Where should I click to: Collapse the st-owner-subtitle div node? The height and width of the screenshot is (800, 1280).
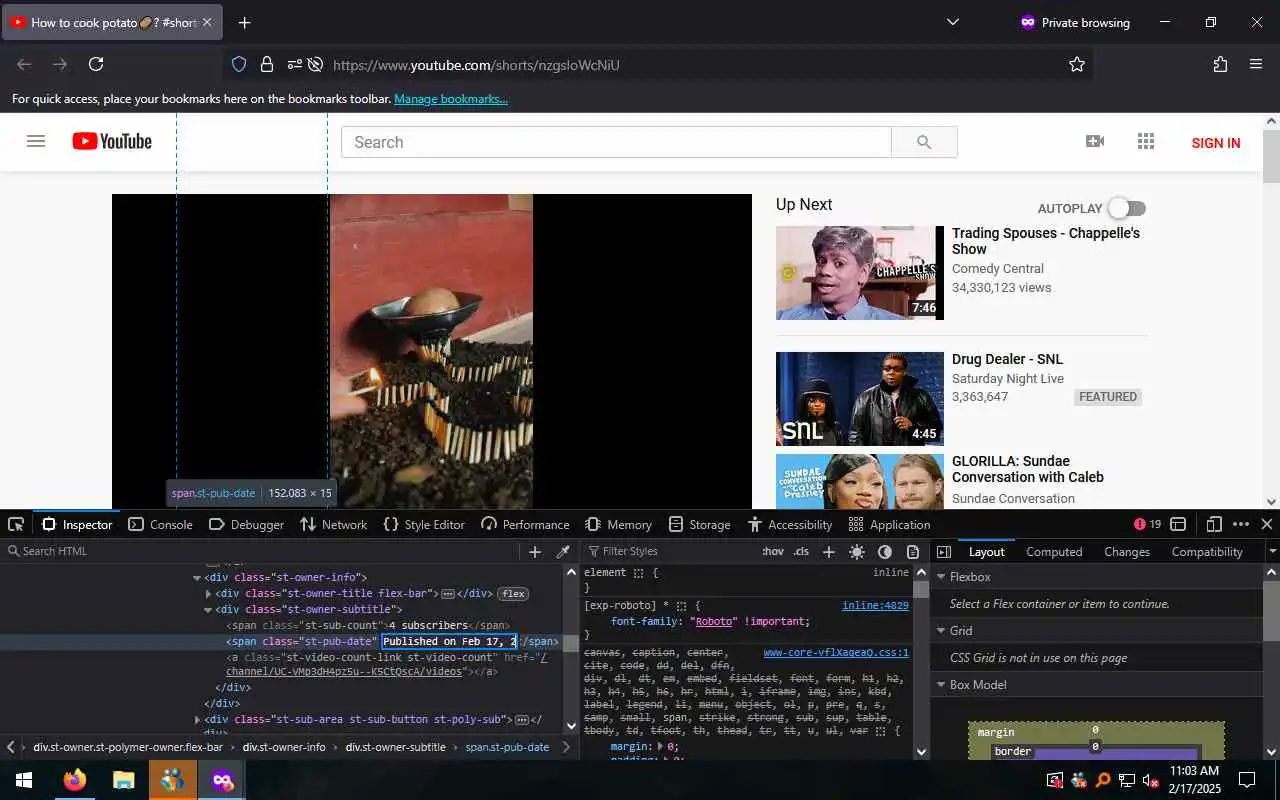(x=208, y=610)
